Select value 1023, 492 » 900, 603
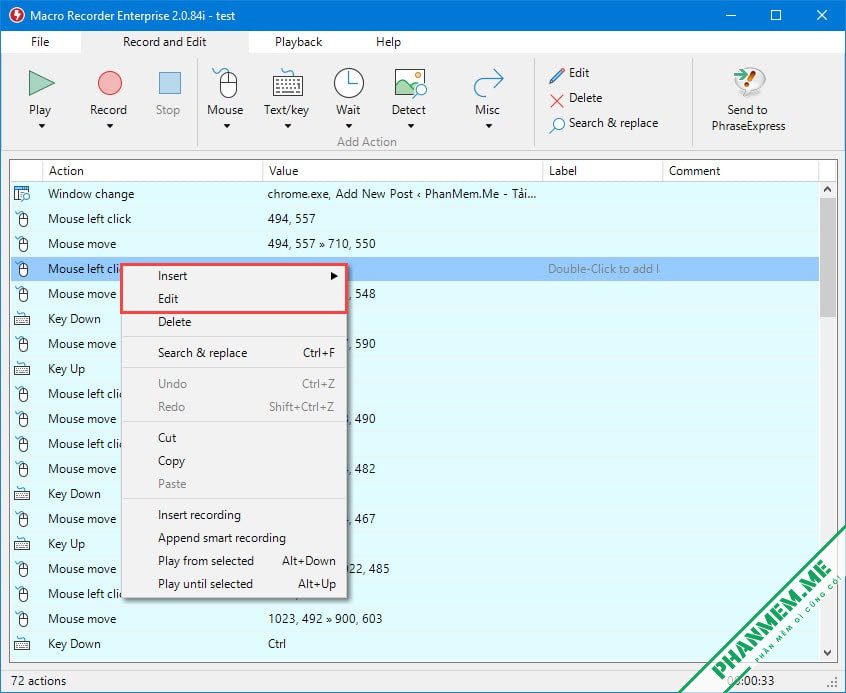846x693 pixels. (x=325, y=619)
